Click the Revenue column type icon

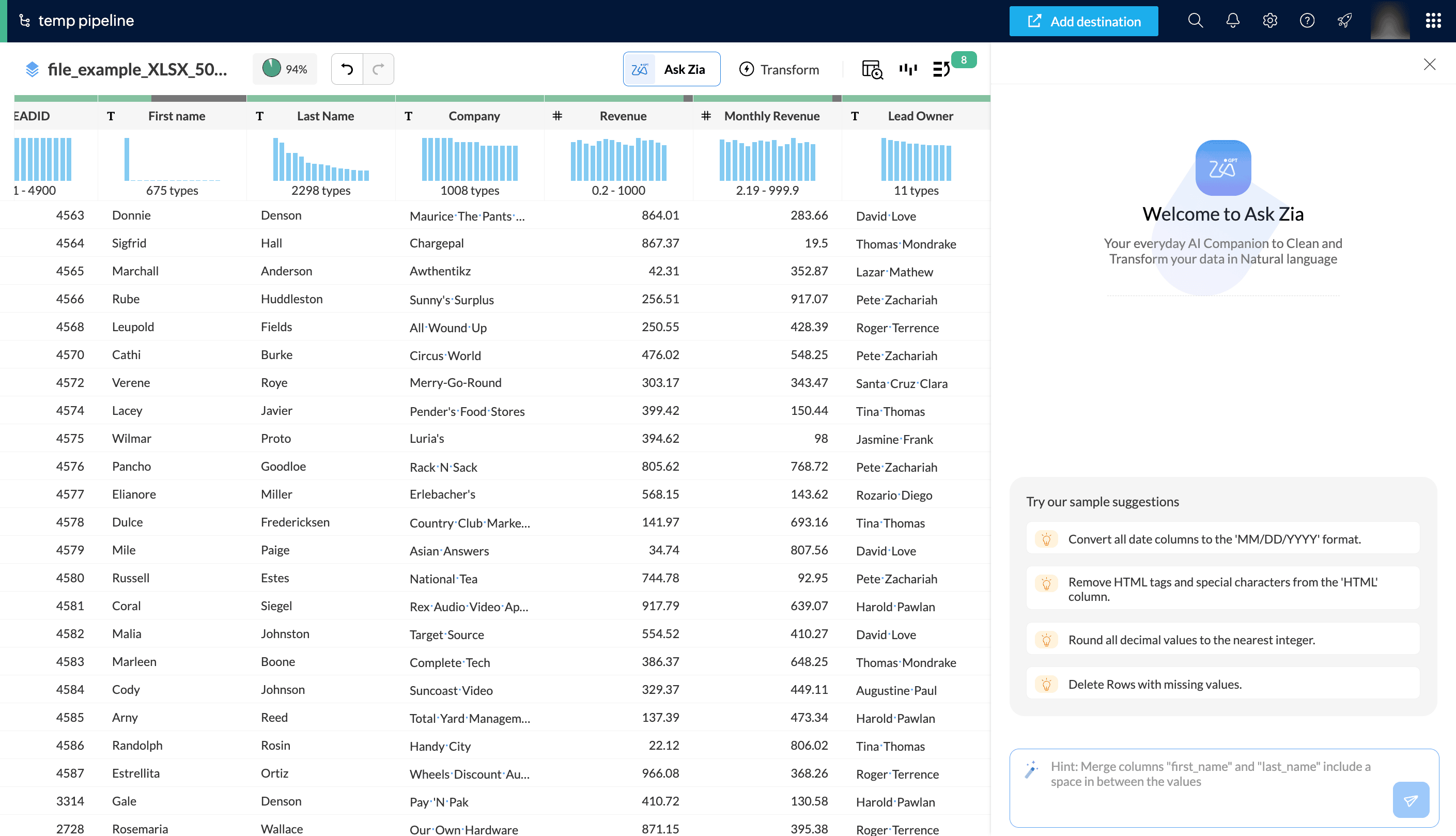point(557,116)
